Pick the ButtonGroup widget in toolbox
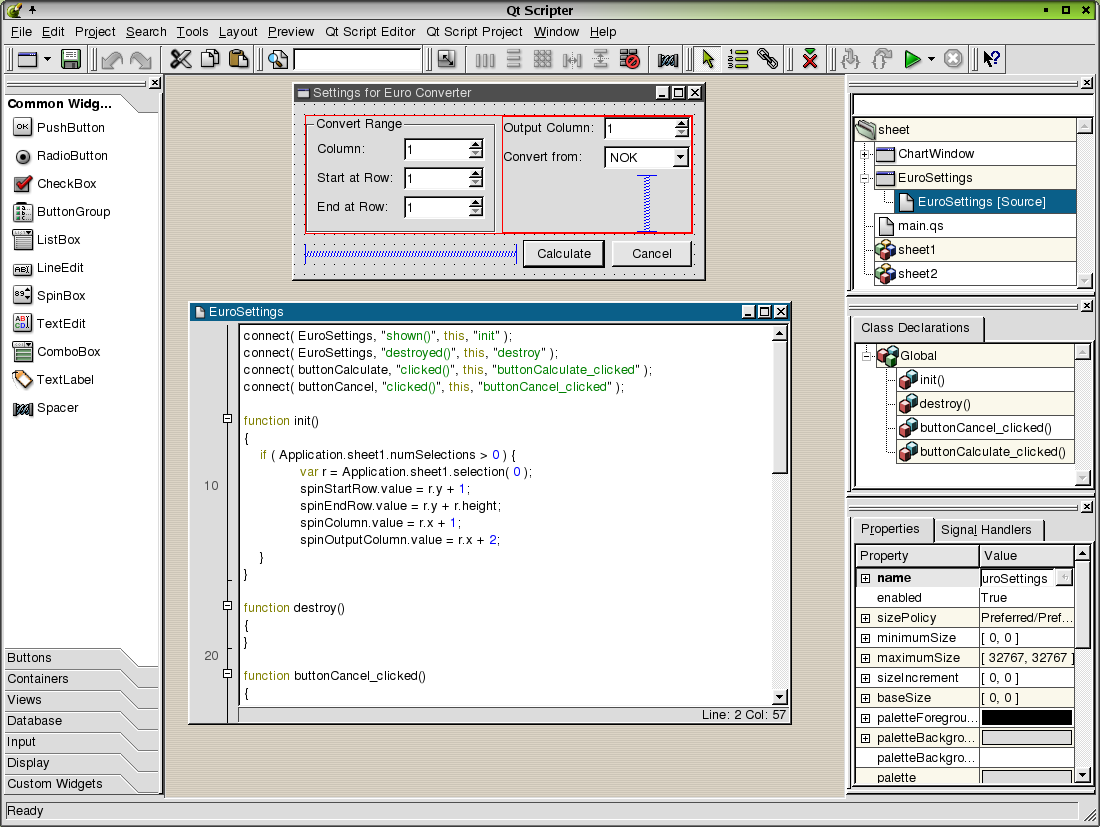Image resolution: width=1100 pixels, height=827 pixels. (x=62, y=212)
